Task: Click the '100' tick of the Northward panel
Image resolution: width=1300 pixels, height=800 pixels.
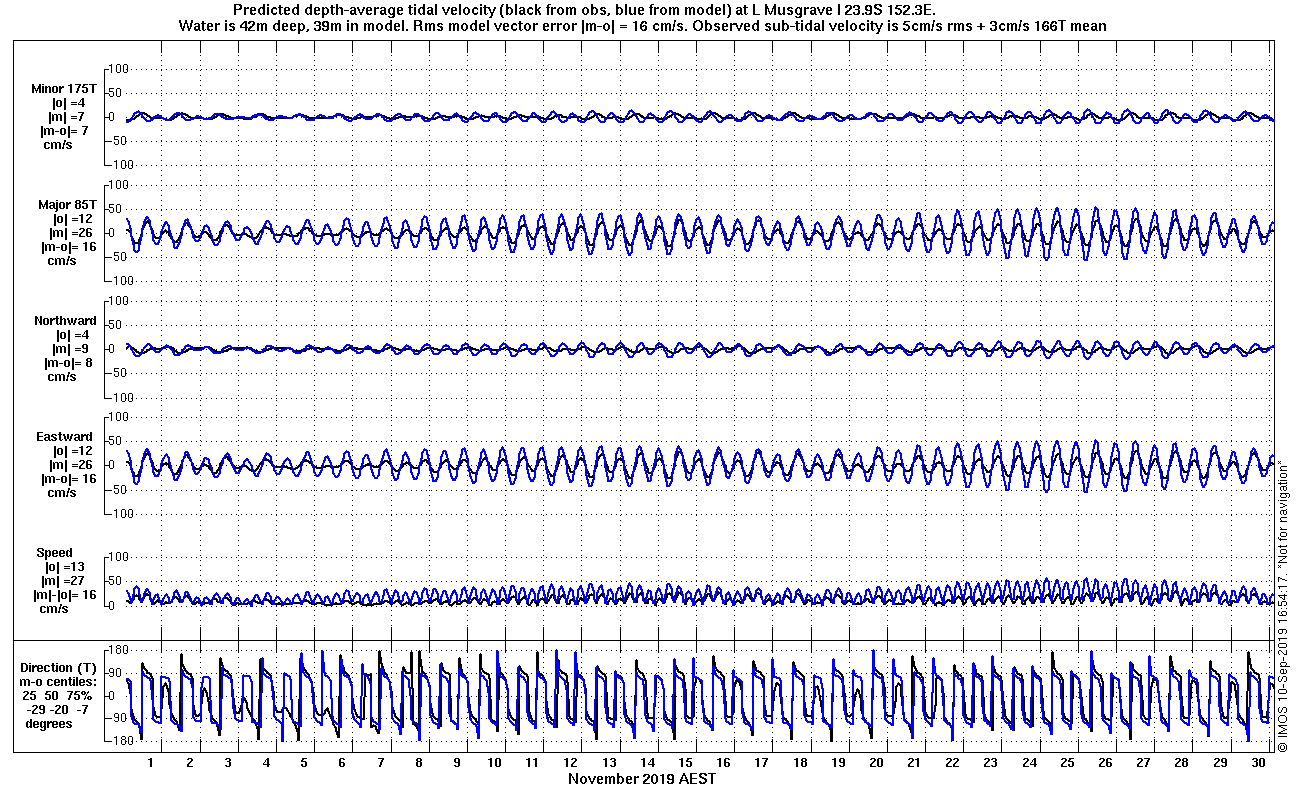Action: pyautogui.click(x=119, y=301)
